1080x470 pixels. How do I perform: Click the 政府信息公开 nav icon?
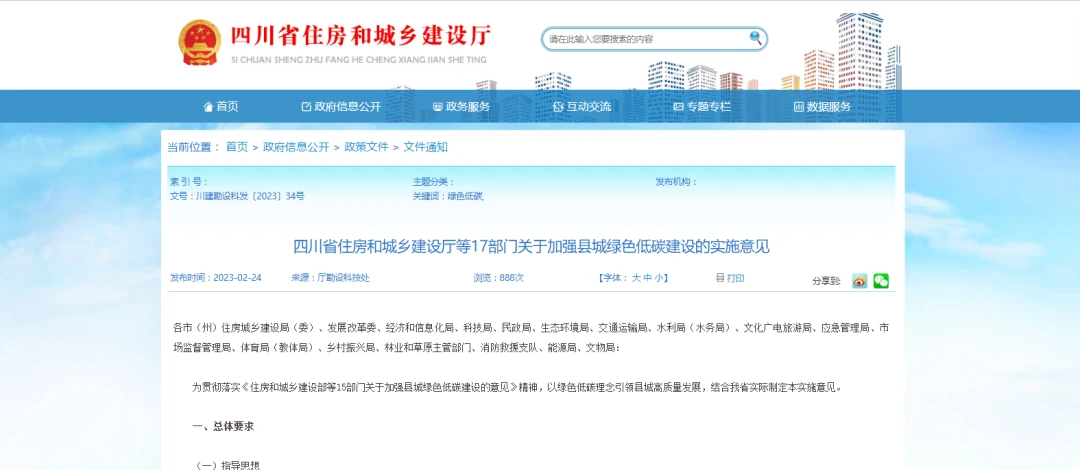point(306,107)
